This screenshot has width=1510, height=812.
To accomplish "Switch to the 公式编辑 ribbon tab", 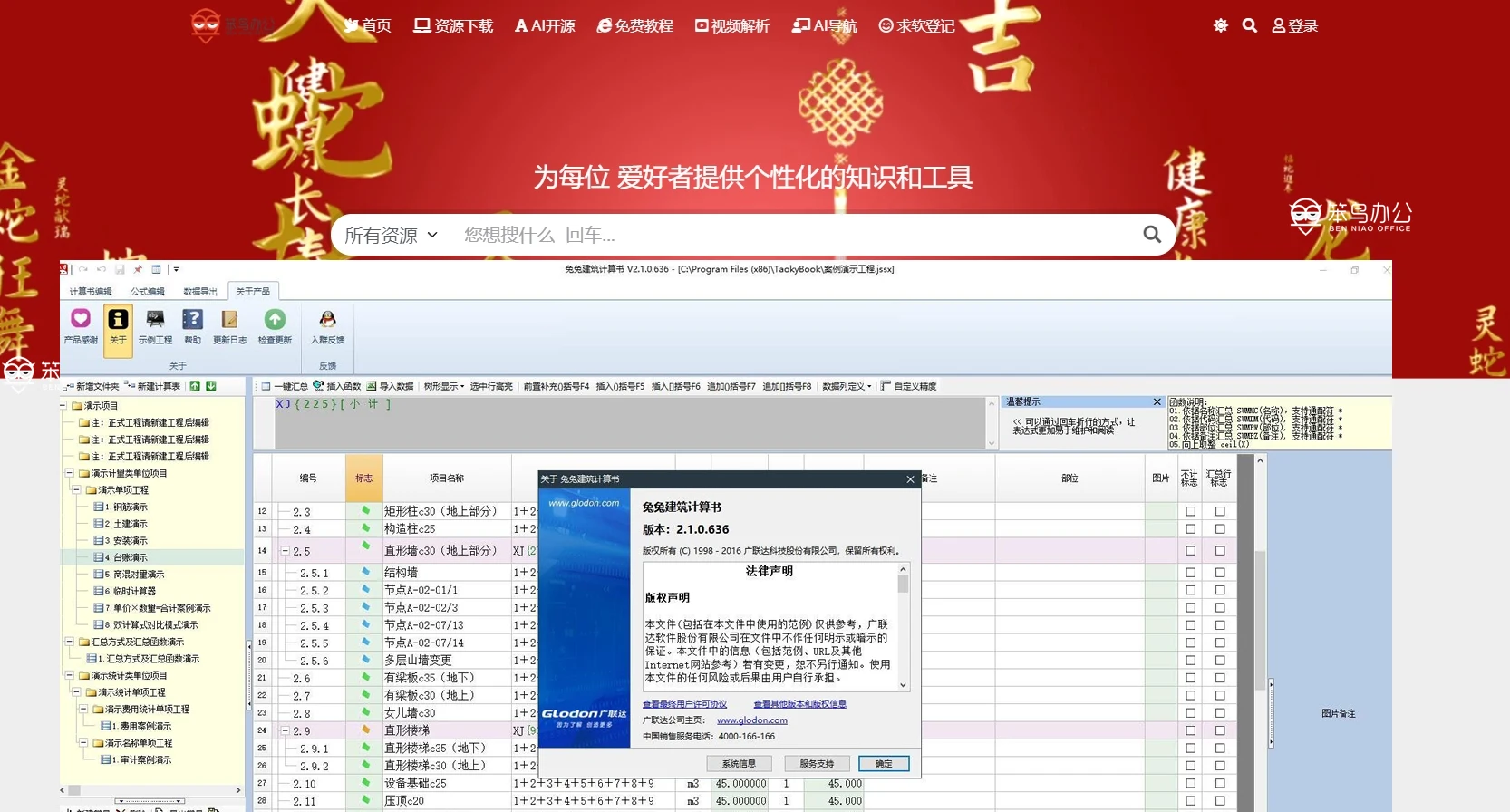I will (147, 292).
